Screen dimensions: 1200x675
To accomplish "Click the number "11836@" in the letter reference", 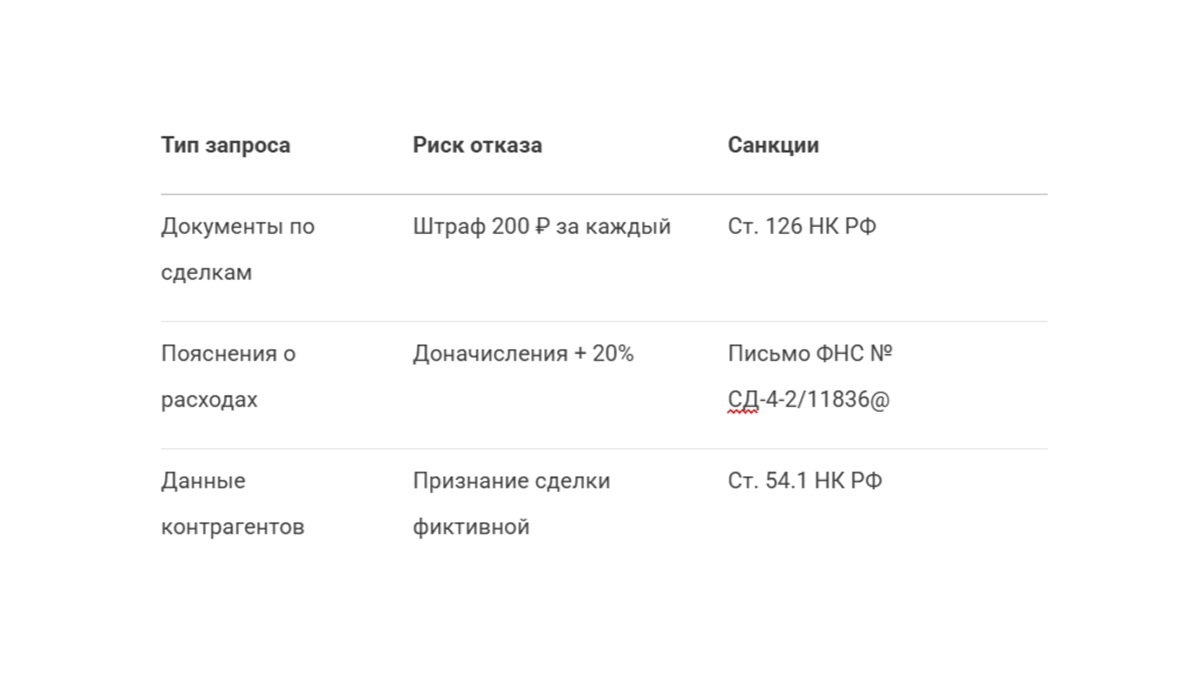I will 848,400.
